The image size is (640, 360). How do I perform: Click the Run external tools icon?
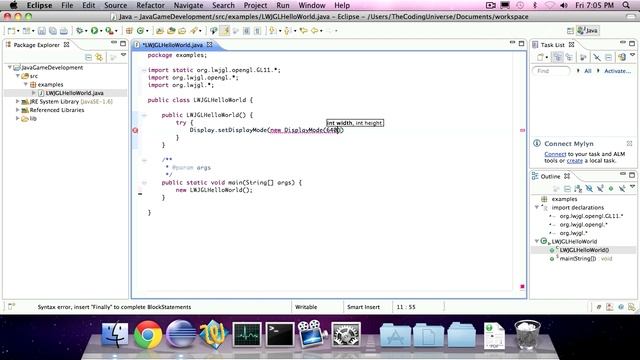coord(109,31)
